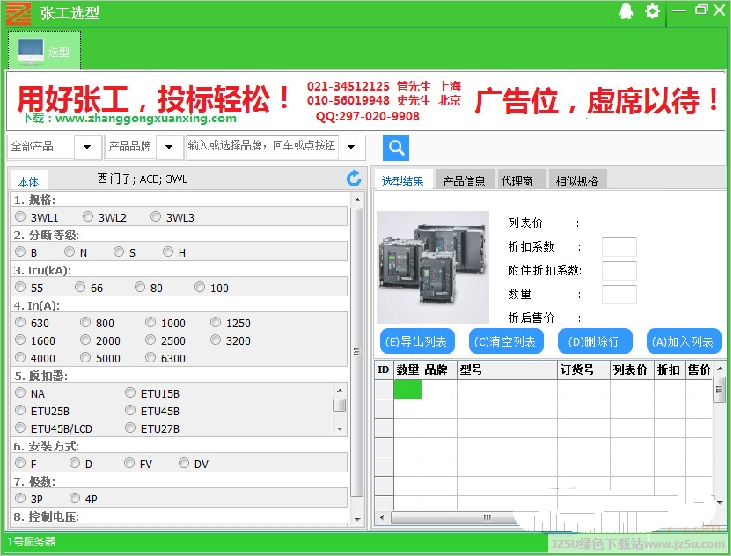Switch to 相似规格 tab
The width and height of the screenshot is (731, 556).
(577, 180)
